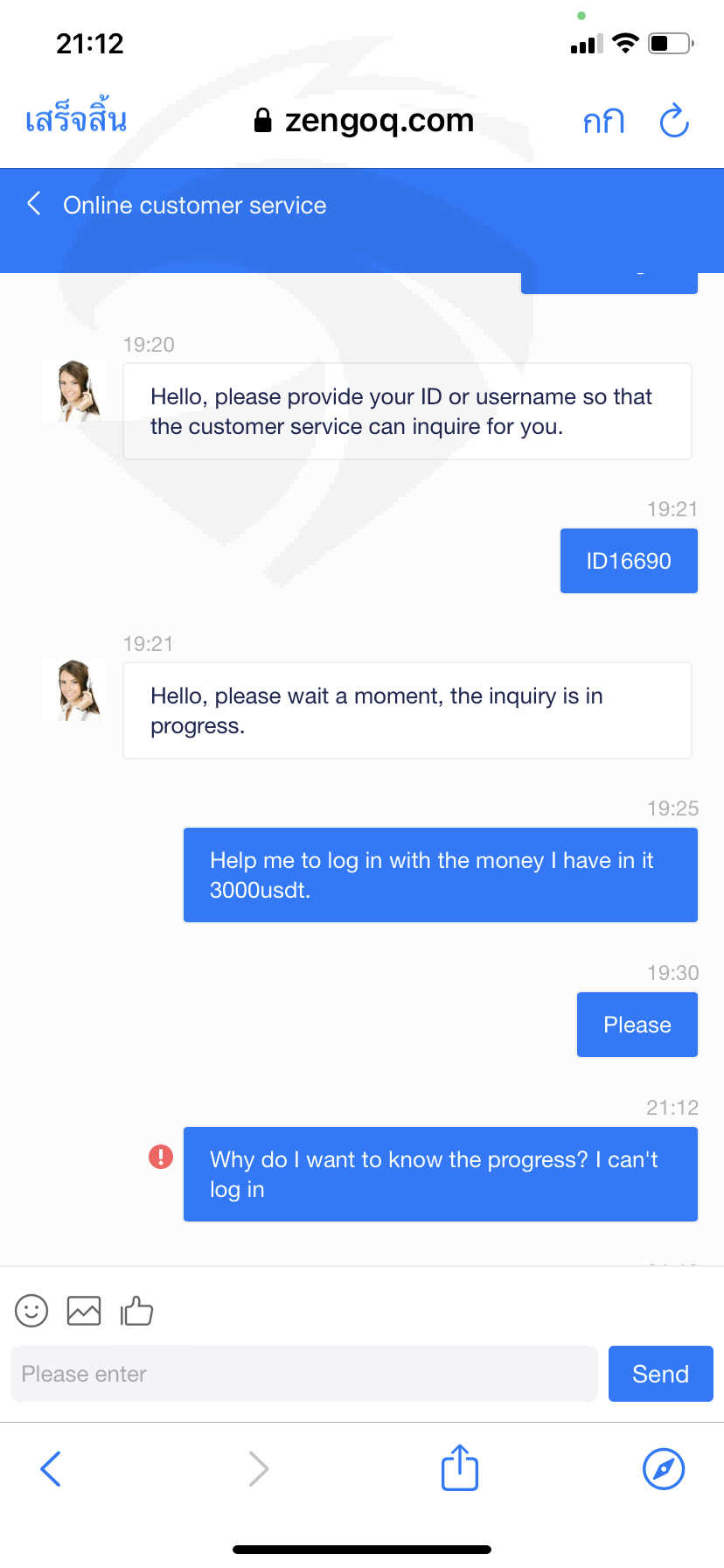This screenshot has width=724, height=1568.
Task: Select the ID16690 message bubble
Action: (629, 561)
